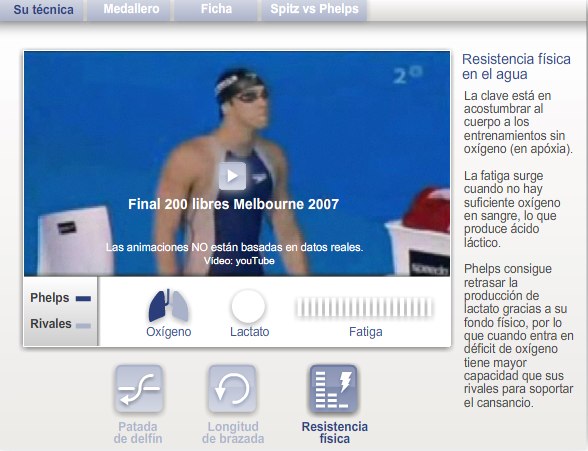Switch to the Medallero tab
The width and height of the screenshot is (588, 451).
tap(131, 9)
